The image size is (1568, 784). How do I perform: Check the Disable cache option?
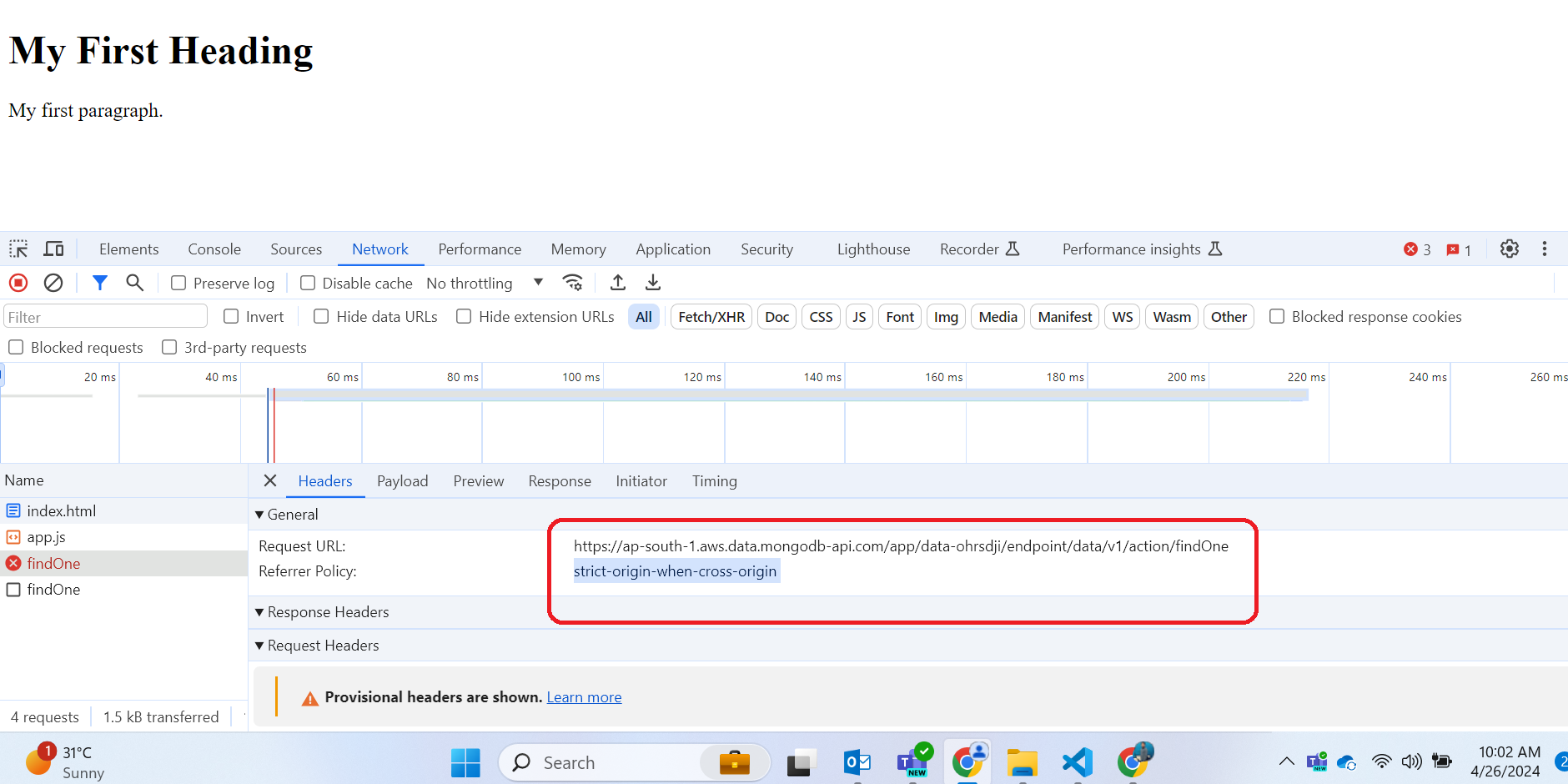point(308,284)
